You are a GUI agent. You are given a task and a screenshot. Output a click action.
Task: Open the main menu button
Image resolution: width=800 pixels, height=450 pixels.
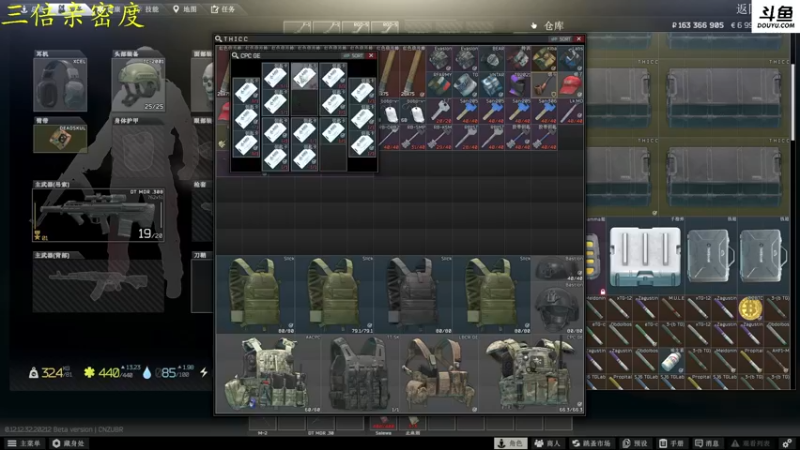[x=24, y=443]
